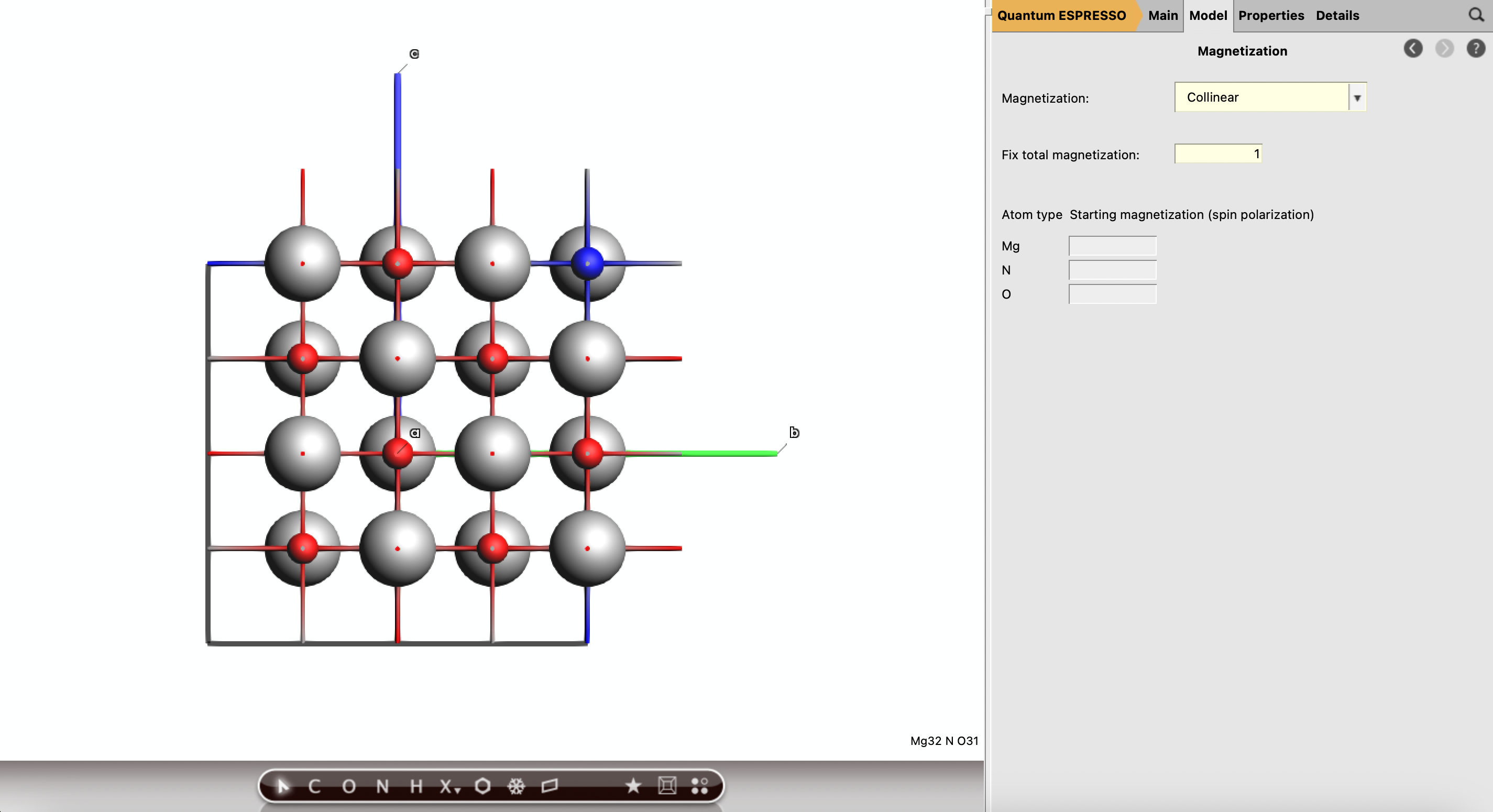Choose the Carbon atom tool
The width and height of the screenshot is (1493, 812).
point(314,786)
